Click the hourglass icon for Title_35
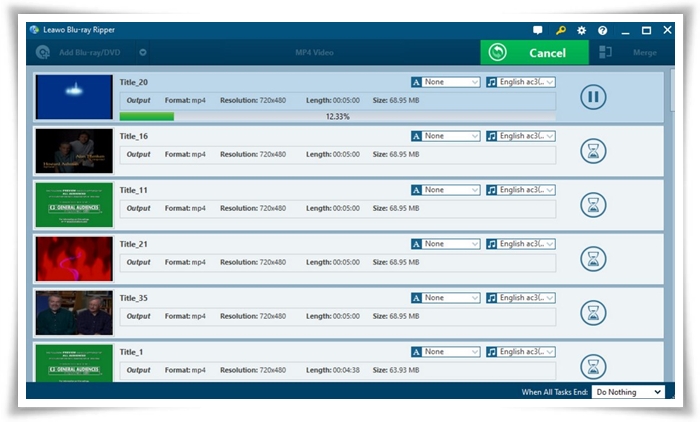The height and width of the screenshot is (422, 700). (x=593, y=313)
